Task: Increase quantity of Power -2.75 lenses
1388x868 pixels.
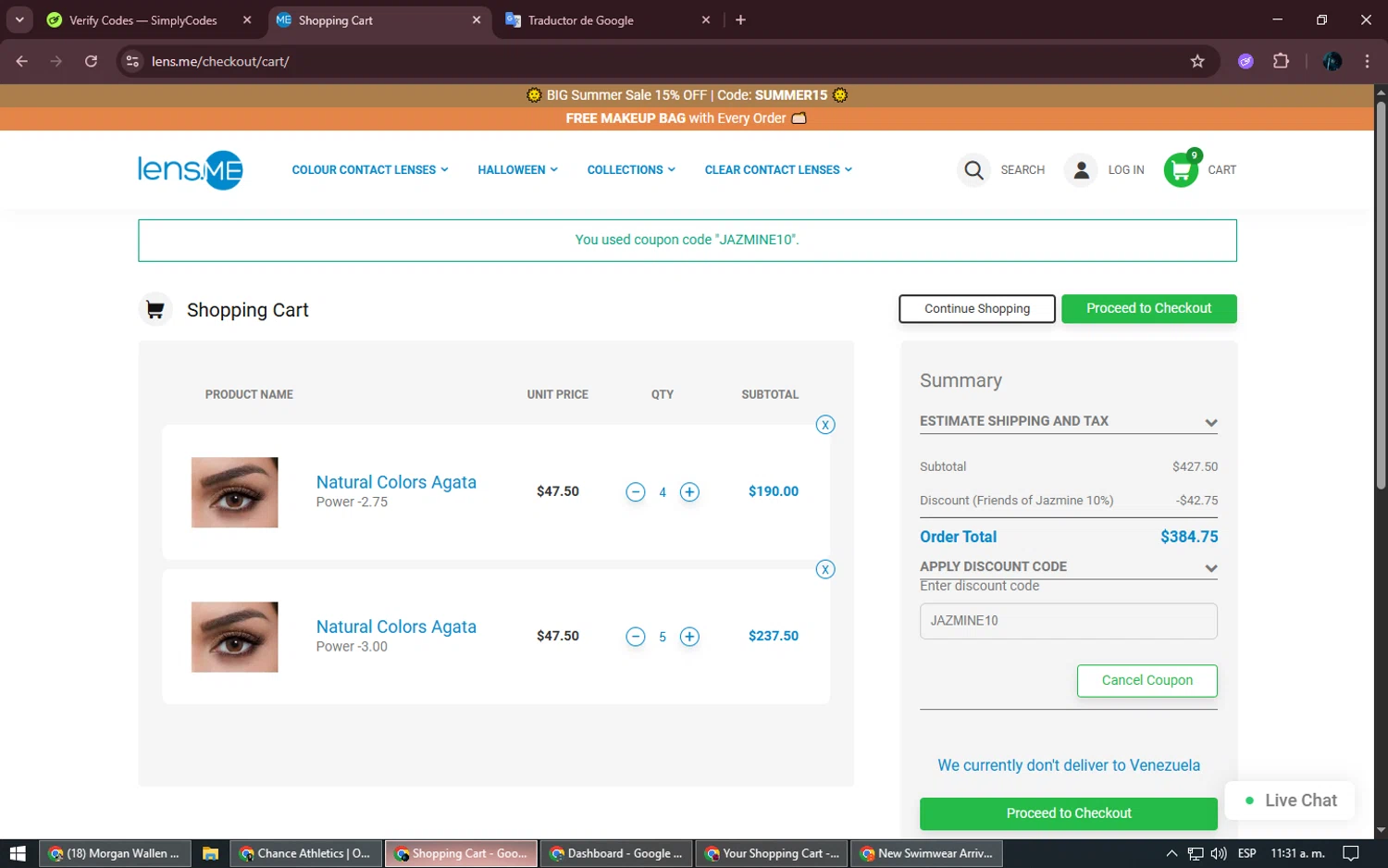Action: tap(689, 492)
